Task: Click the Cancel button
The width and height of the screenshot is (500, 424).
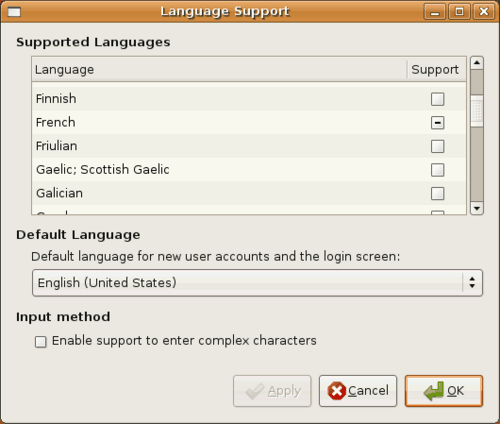Action: [x=358, y=391]
